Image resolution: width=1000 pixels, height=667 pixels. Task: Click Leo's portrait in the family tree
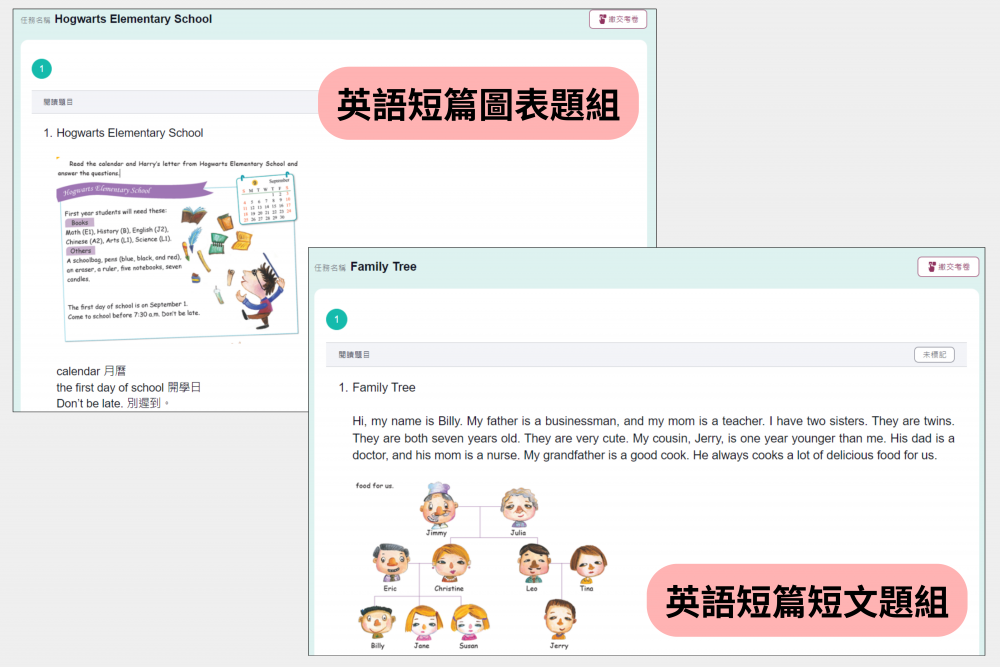point(532,563)
